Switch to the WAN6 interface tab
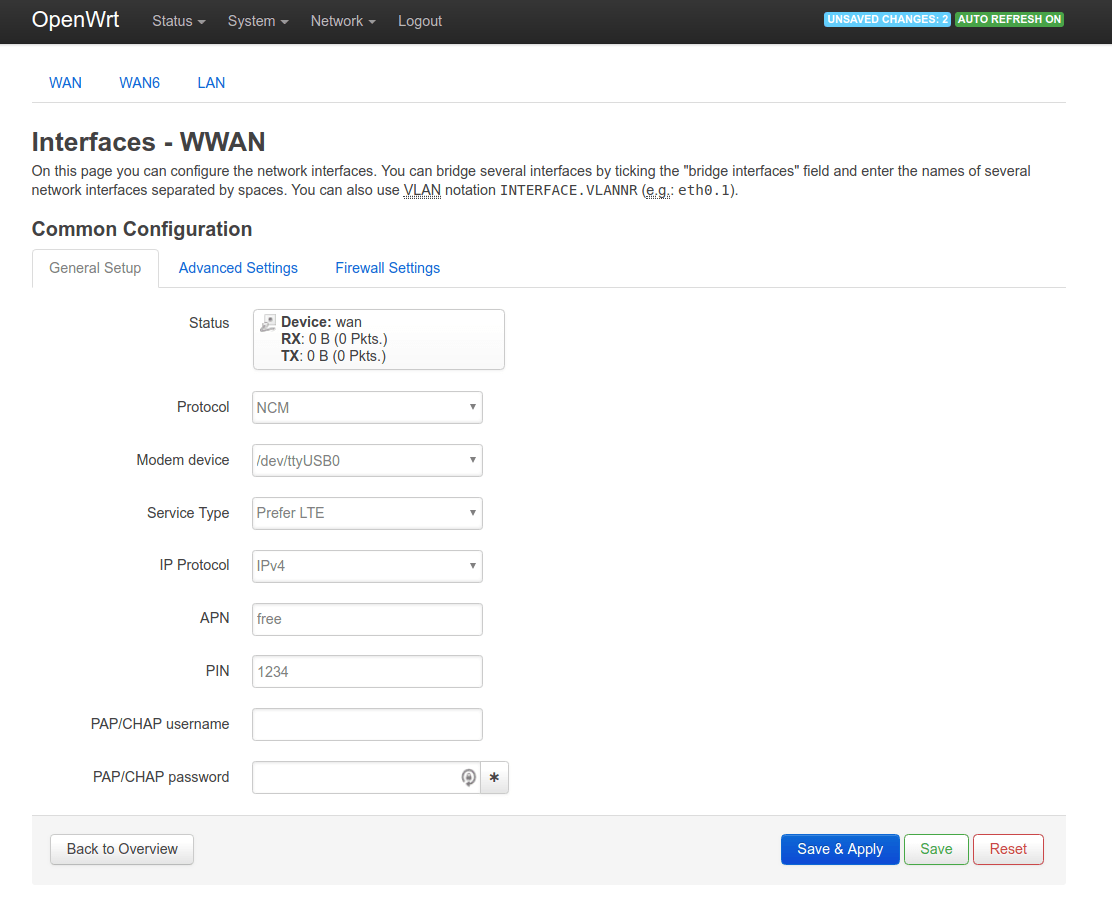 click(140, 83)
